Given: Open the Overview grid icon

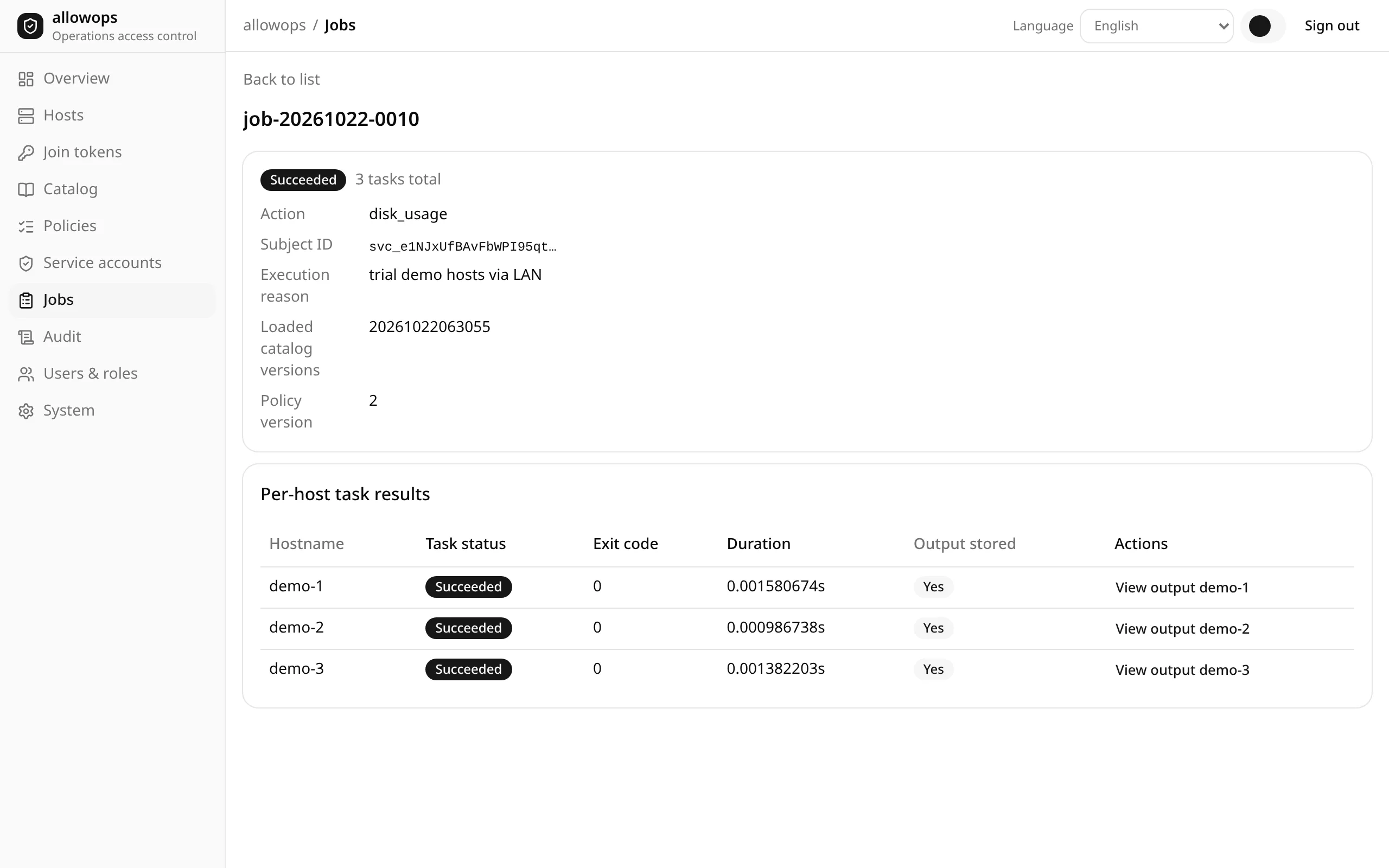Looking at the screenshot, I should tap(26, 79).
